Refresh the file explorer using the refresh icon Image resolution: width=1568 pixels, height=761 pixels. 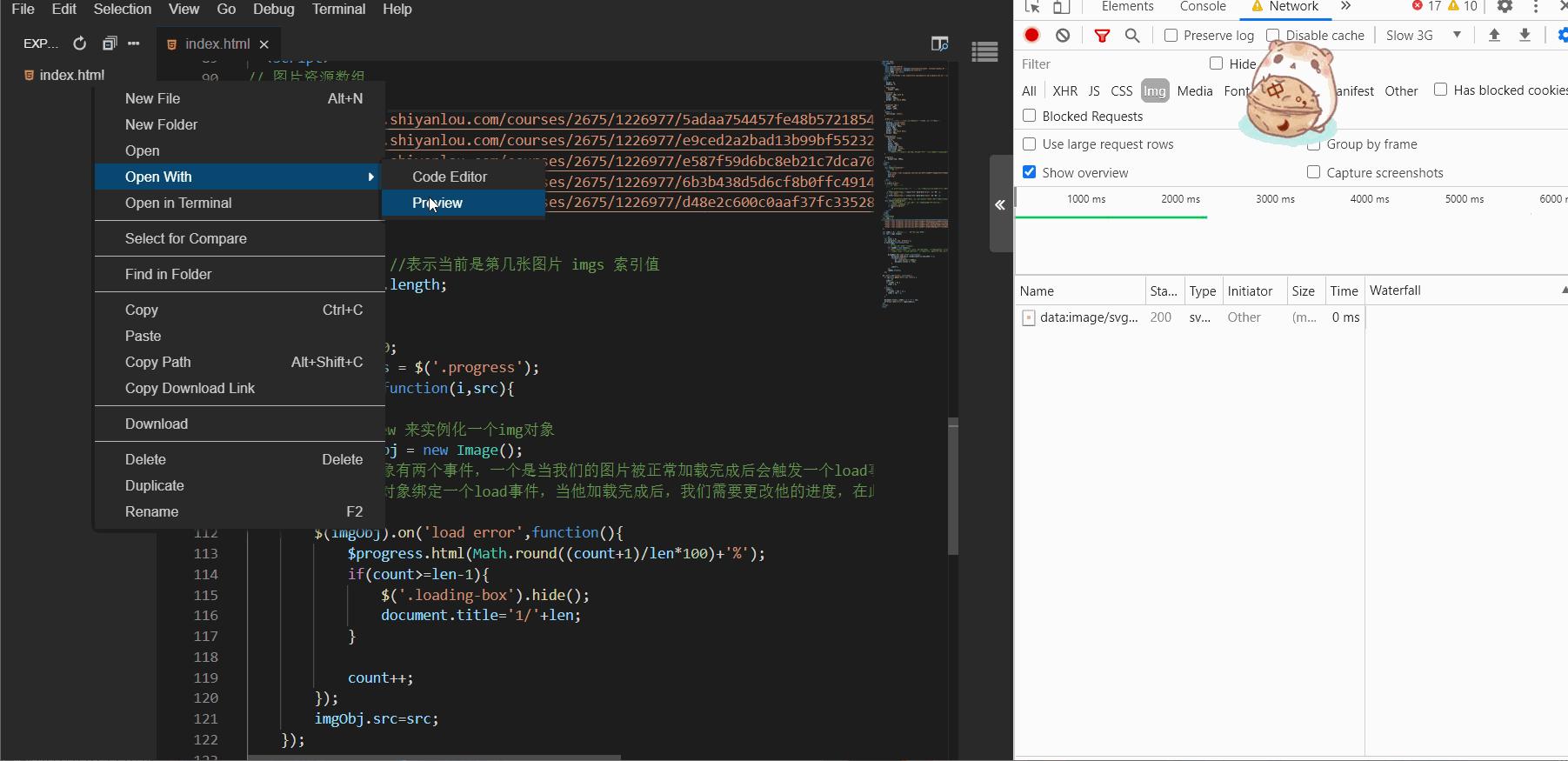[x=80, y=43]
